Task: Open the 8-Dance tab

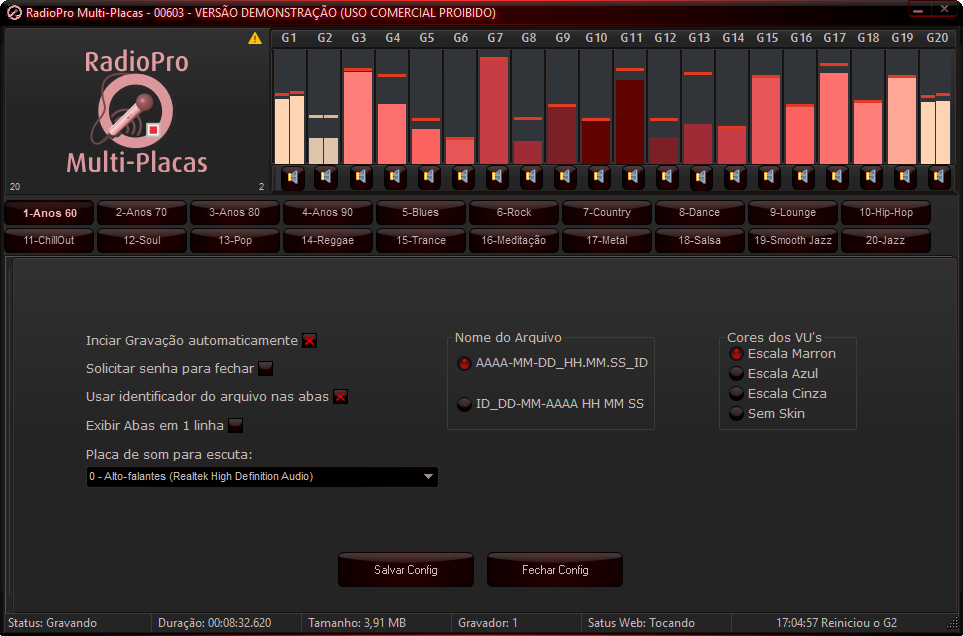Action: click(x=700, y=213)
